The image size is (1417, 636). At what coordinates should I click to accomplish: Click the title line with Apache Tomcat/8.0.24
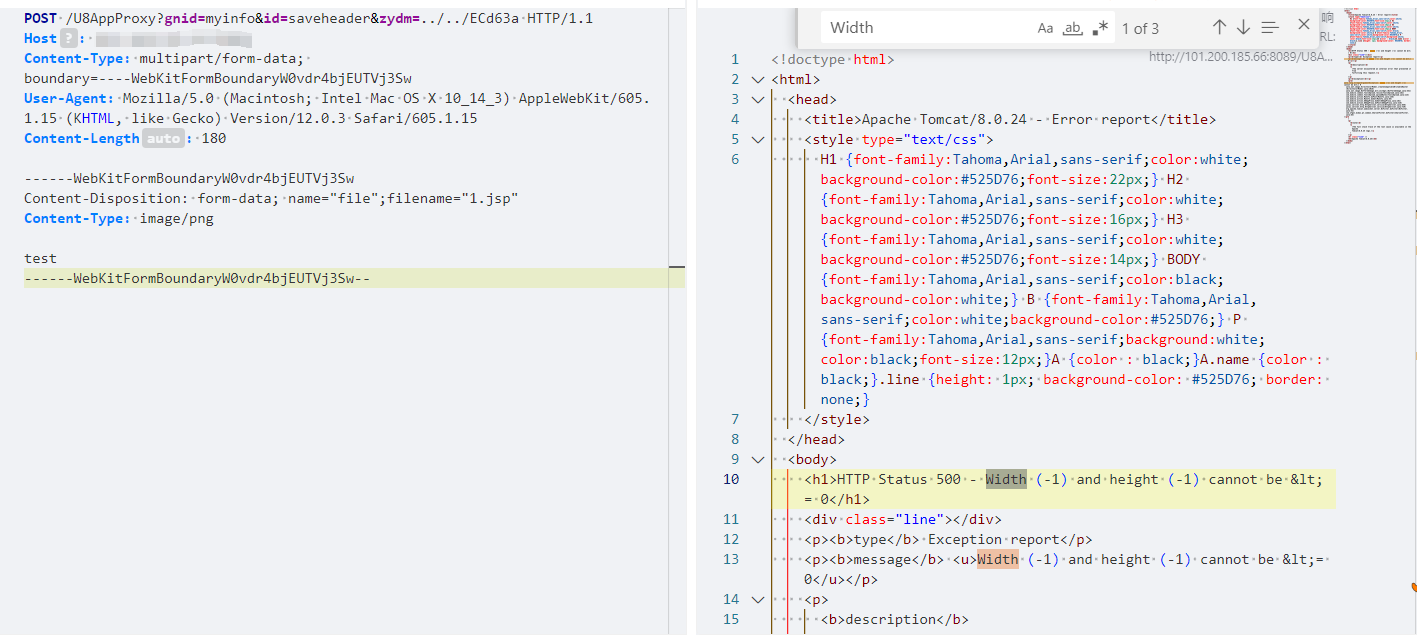1010,119
